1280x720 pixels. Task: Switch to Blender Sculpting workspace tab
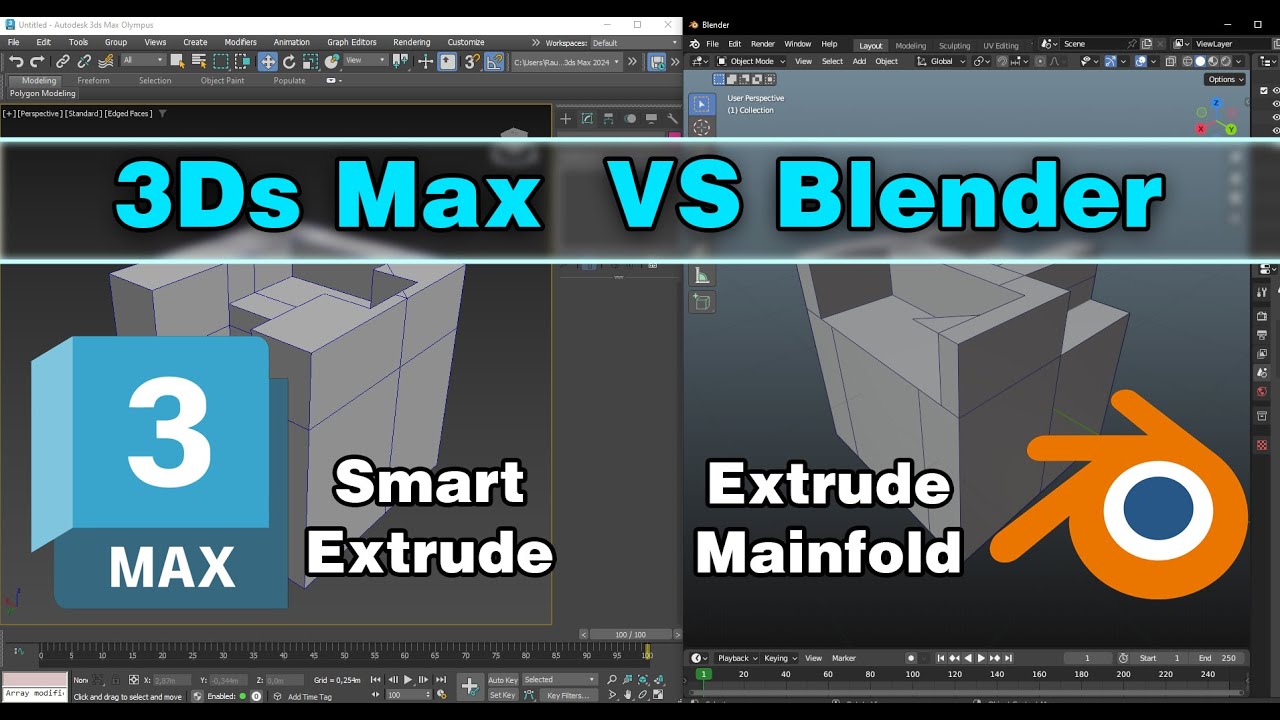(x=954, y=45)
